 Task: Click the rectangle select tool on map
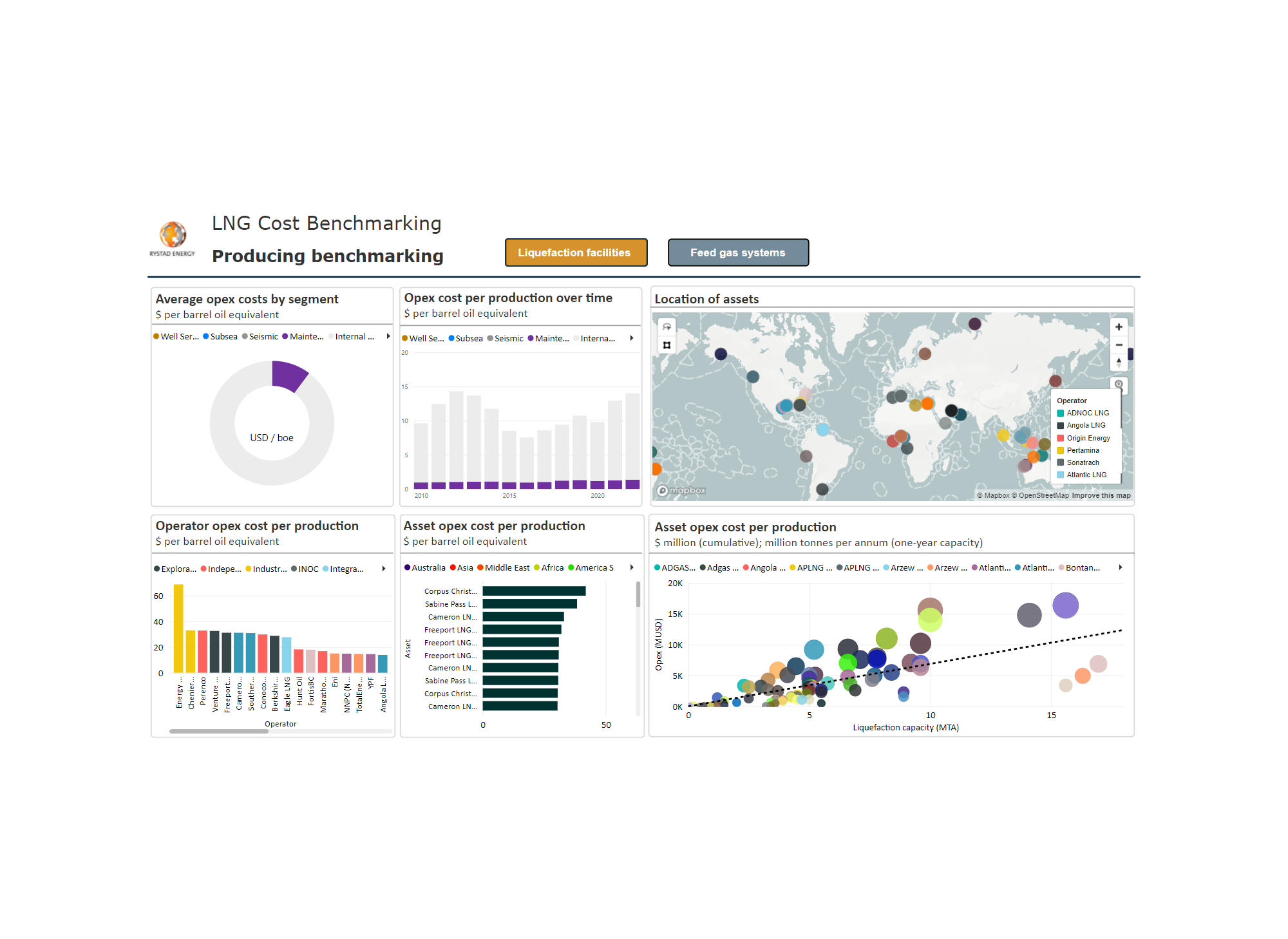click(667, 345)
